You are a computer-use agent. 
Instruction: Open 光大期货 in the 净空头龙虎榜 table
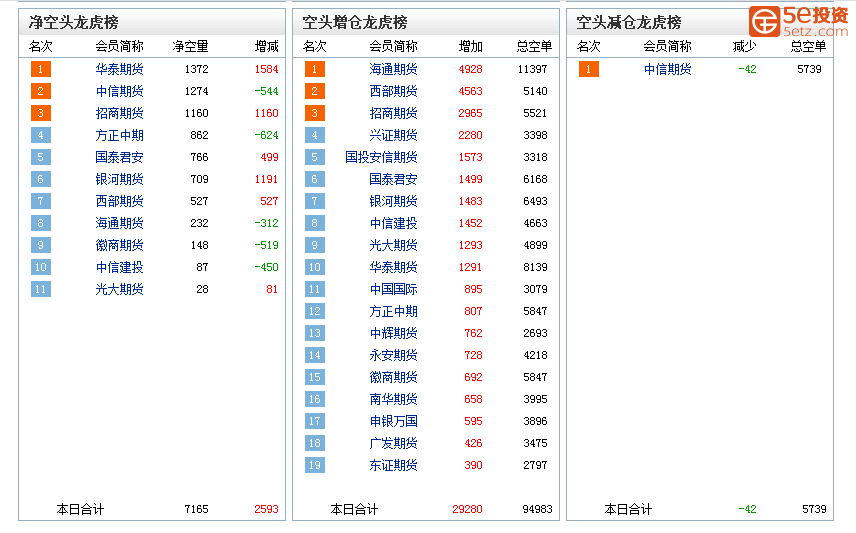[x=119, y=289]
